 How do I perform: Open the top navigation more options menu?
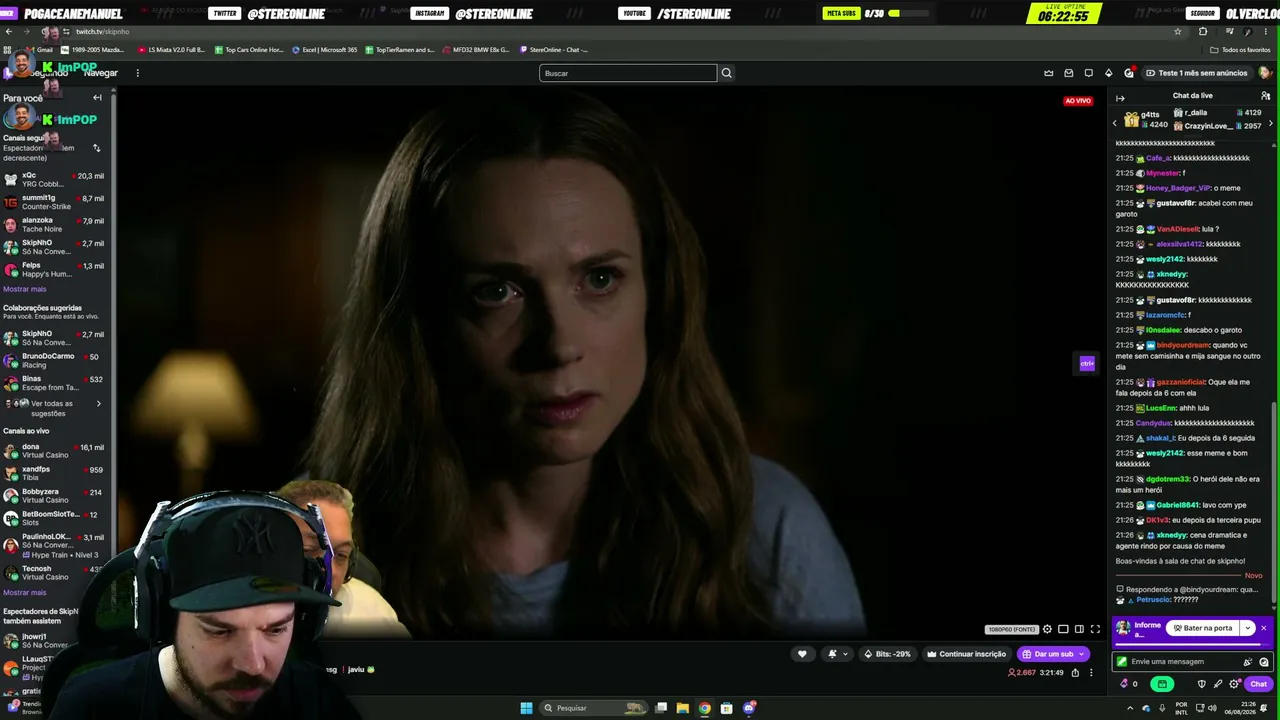click(137, 73)
